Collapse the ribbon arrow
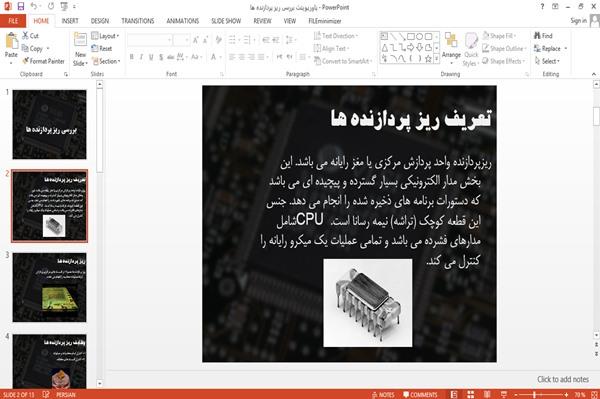 click(x=593, y=74)
